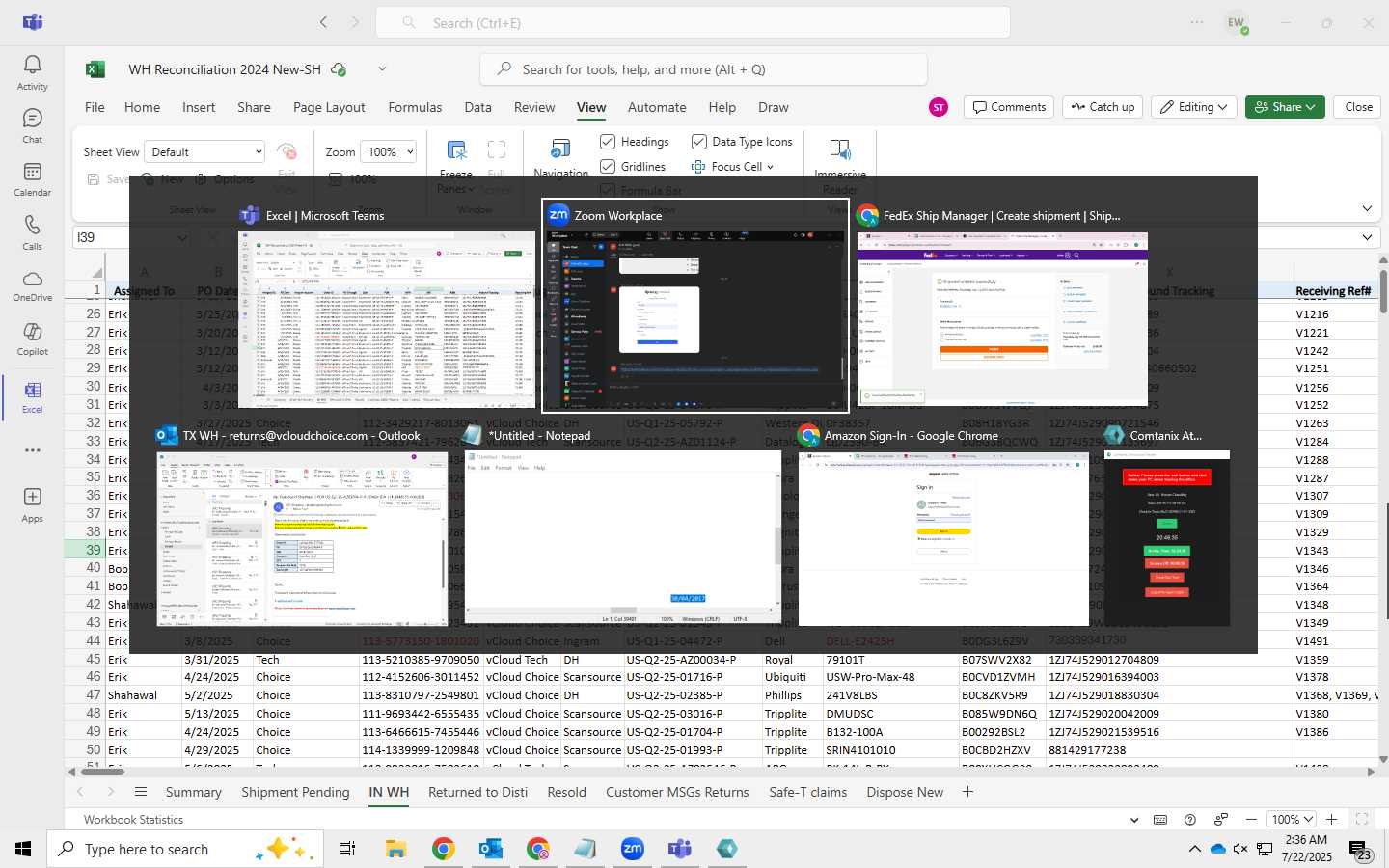Click the Catch up button
Screen dimensions: 1389x868
[1103, 107]
